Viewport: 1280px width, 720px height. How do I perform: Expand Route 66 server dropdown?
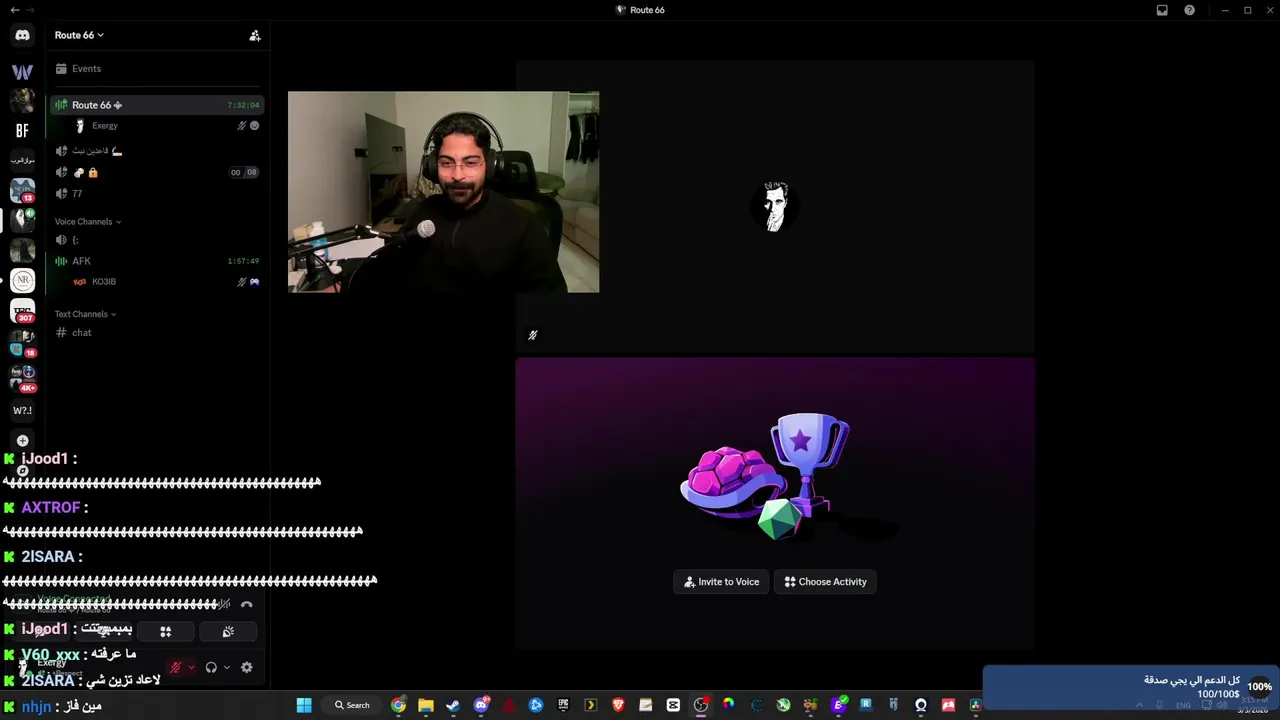(x=79, y=35)
